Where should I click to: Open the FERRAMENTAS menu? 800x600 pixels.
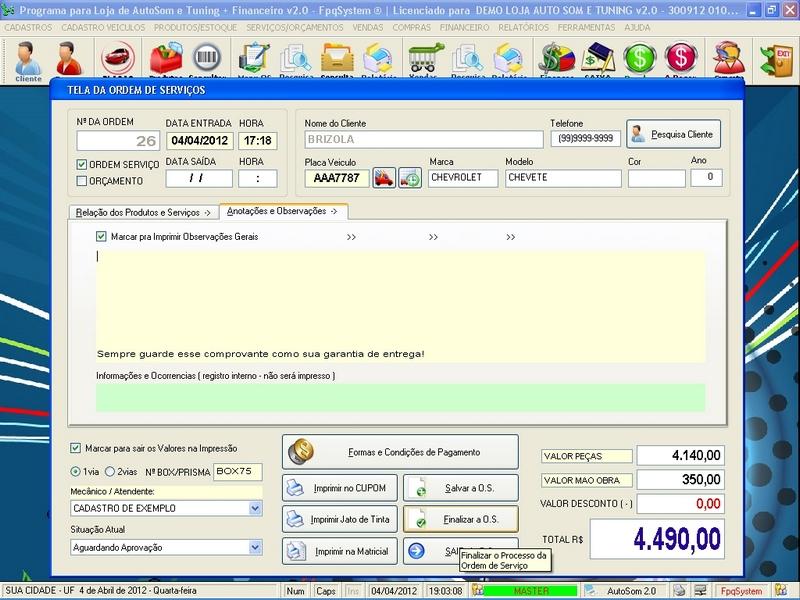[x=586, y=28]
